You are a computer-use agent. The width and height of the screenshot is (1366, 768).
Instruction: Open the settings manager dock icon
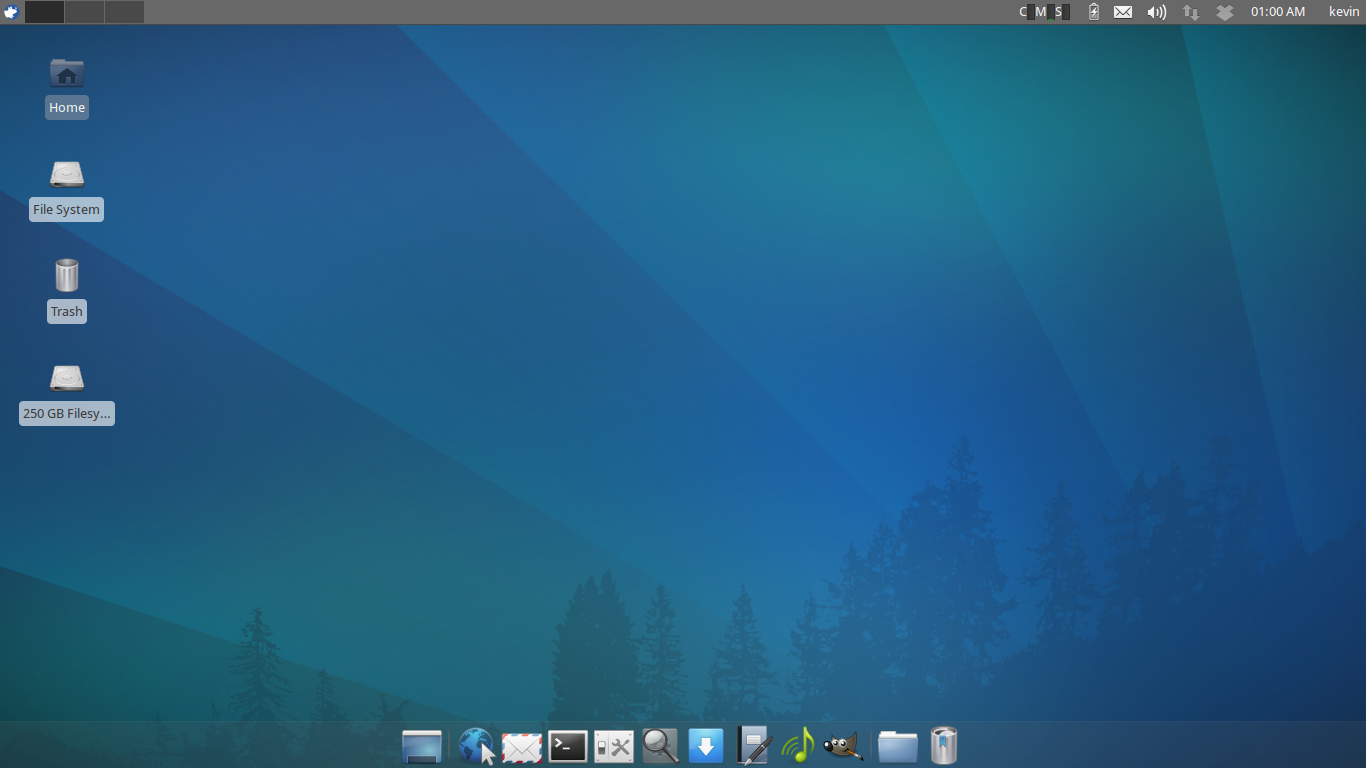[x=613, y=745]
